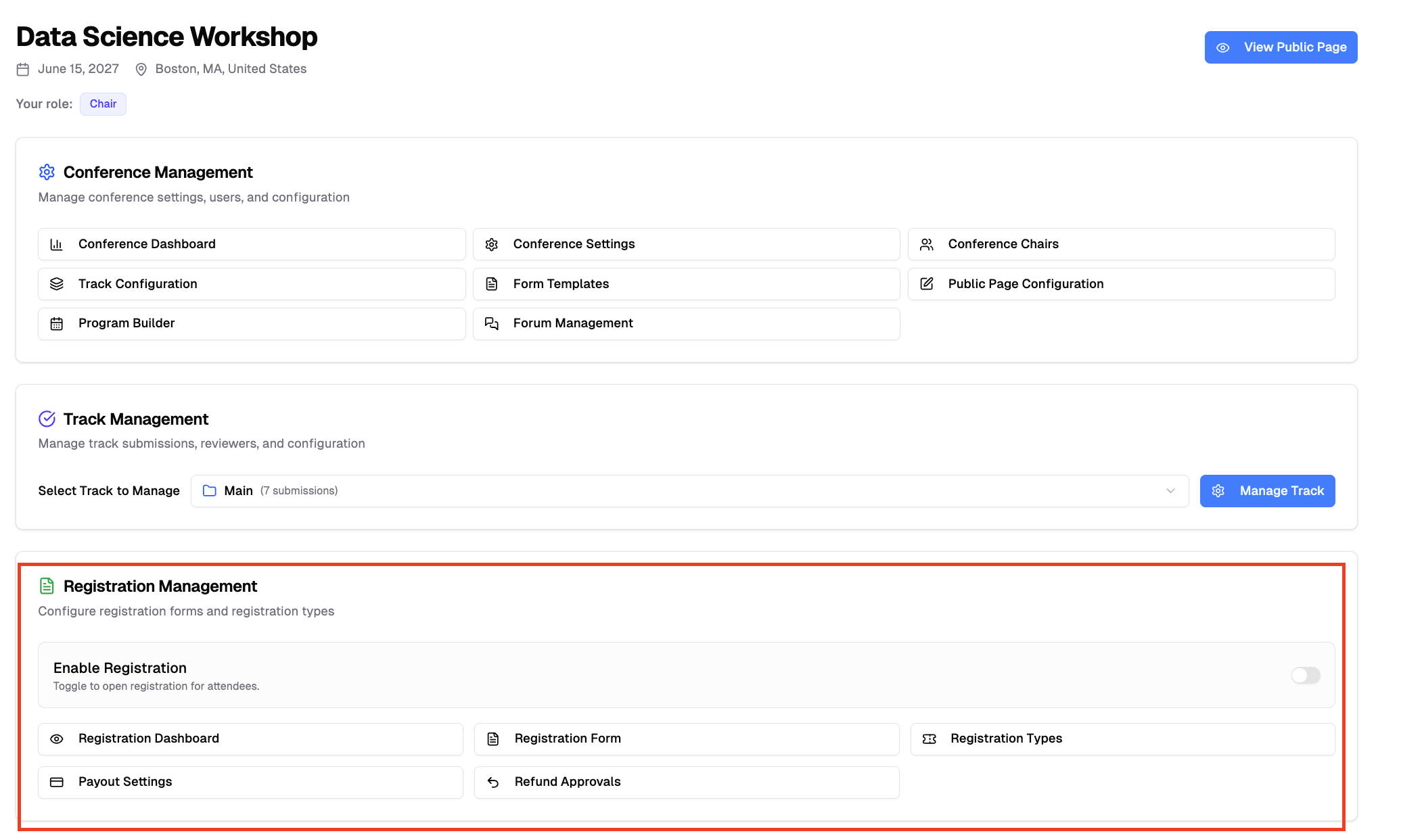The height and width of the screenshot is (840, 1422).
Task: Click the Chair role badge
Action: click(103, 104)
